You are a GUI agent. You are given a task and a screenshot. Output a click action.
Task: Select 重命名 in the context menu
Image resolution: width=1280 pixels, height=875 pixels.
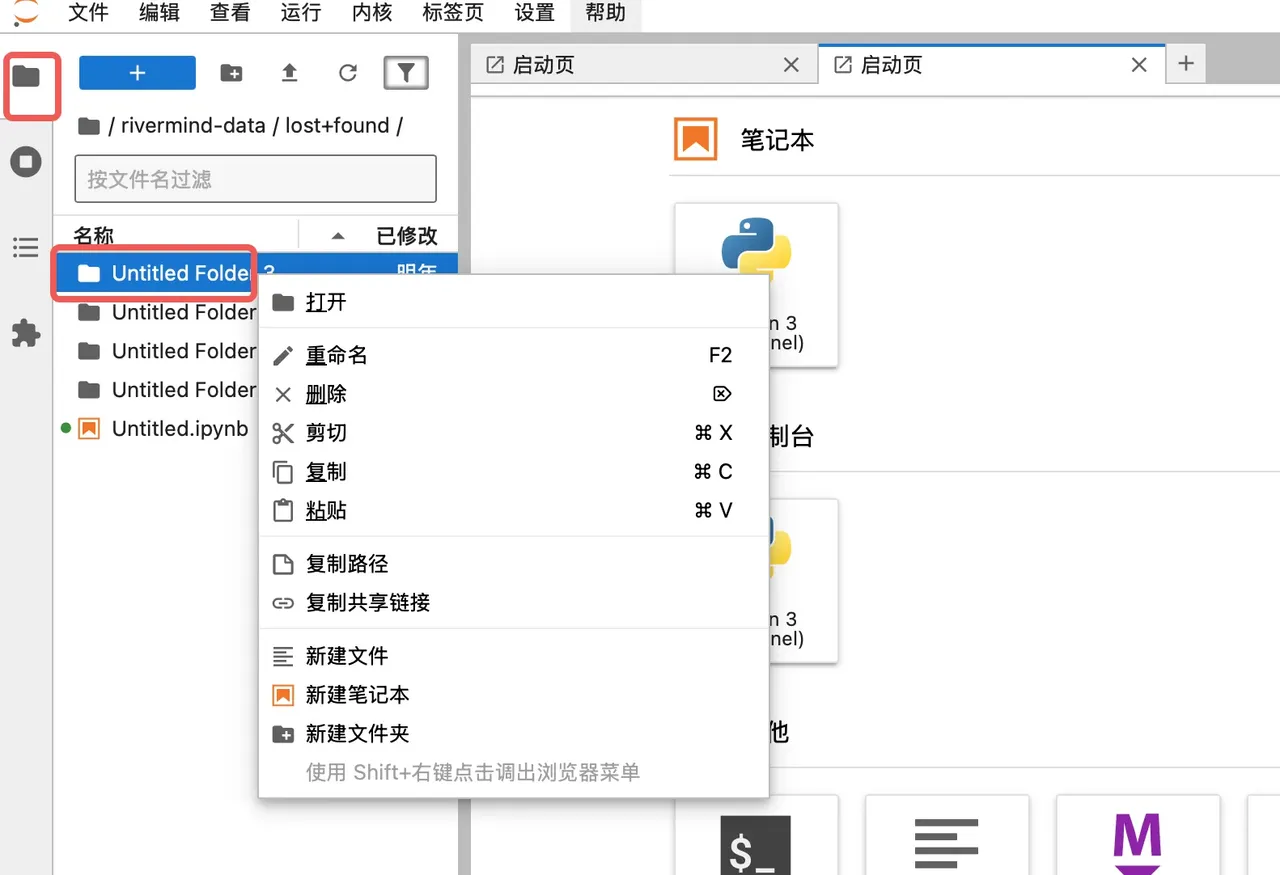(337, 355)
